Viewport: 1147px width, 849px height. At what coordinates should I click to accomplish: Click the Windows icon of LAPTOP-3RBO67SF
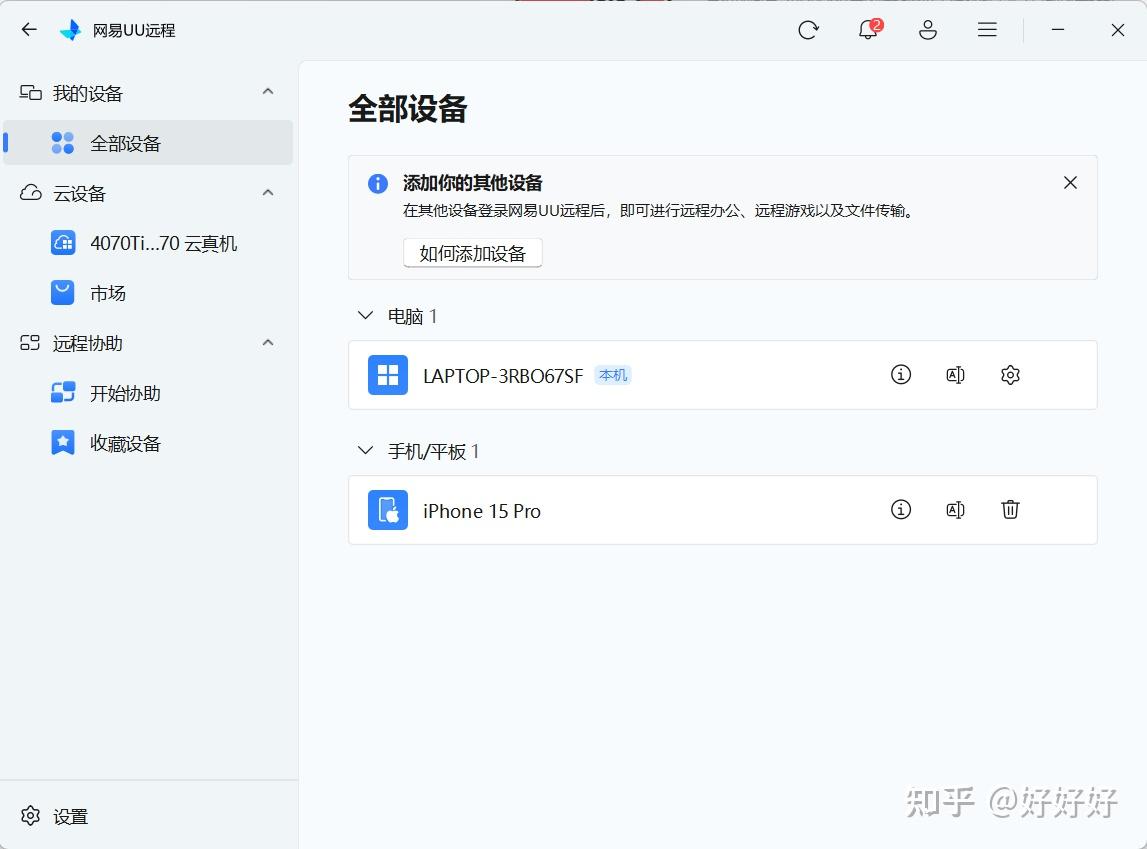point(388,375)
